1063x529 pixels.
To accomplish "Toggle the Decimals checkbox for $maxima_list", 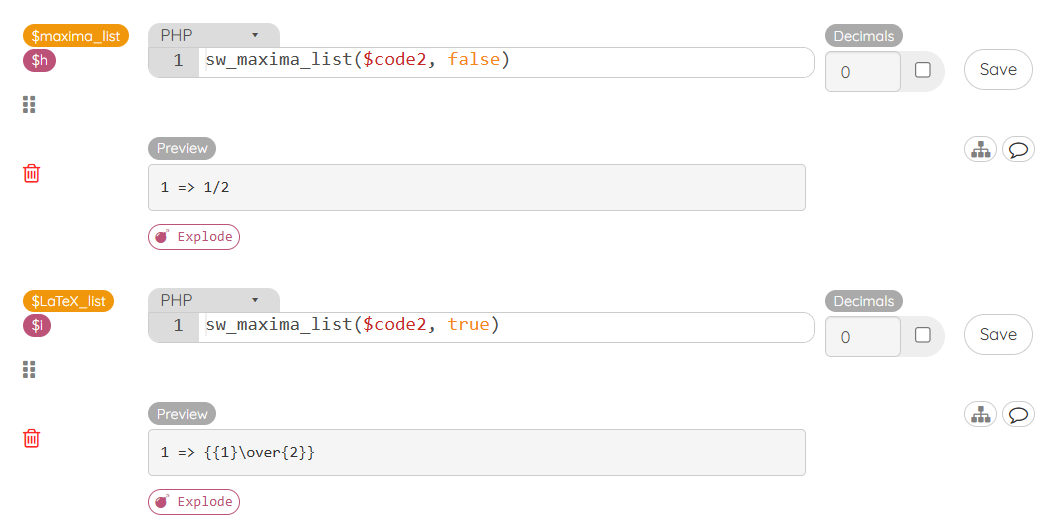I will 923,70.
